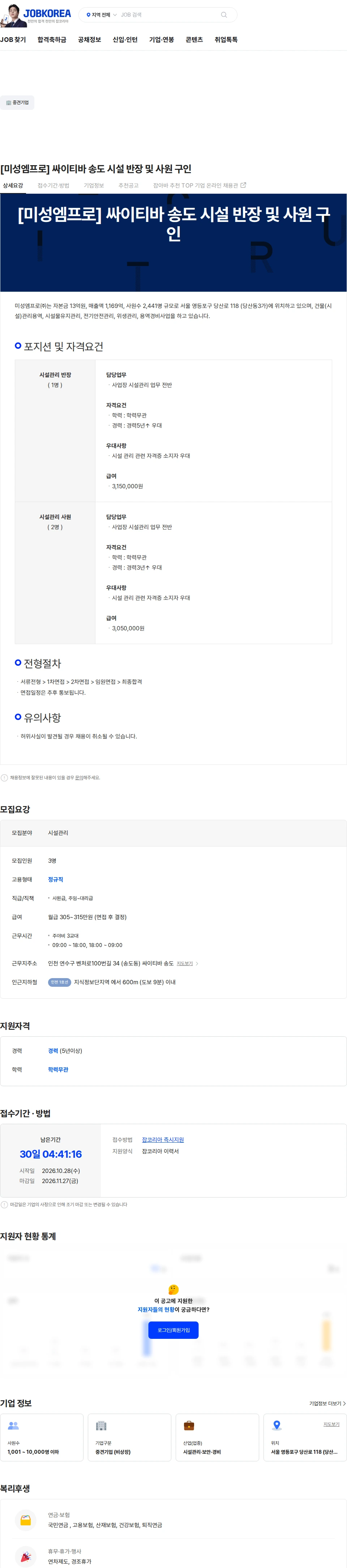Select the 상세요강 tab
This screenshot has height=1568, width=347.
click(x=13, y=185)
